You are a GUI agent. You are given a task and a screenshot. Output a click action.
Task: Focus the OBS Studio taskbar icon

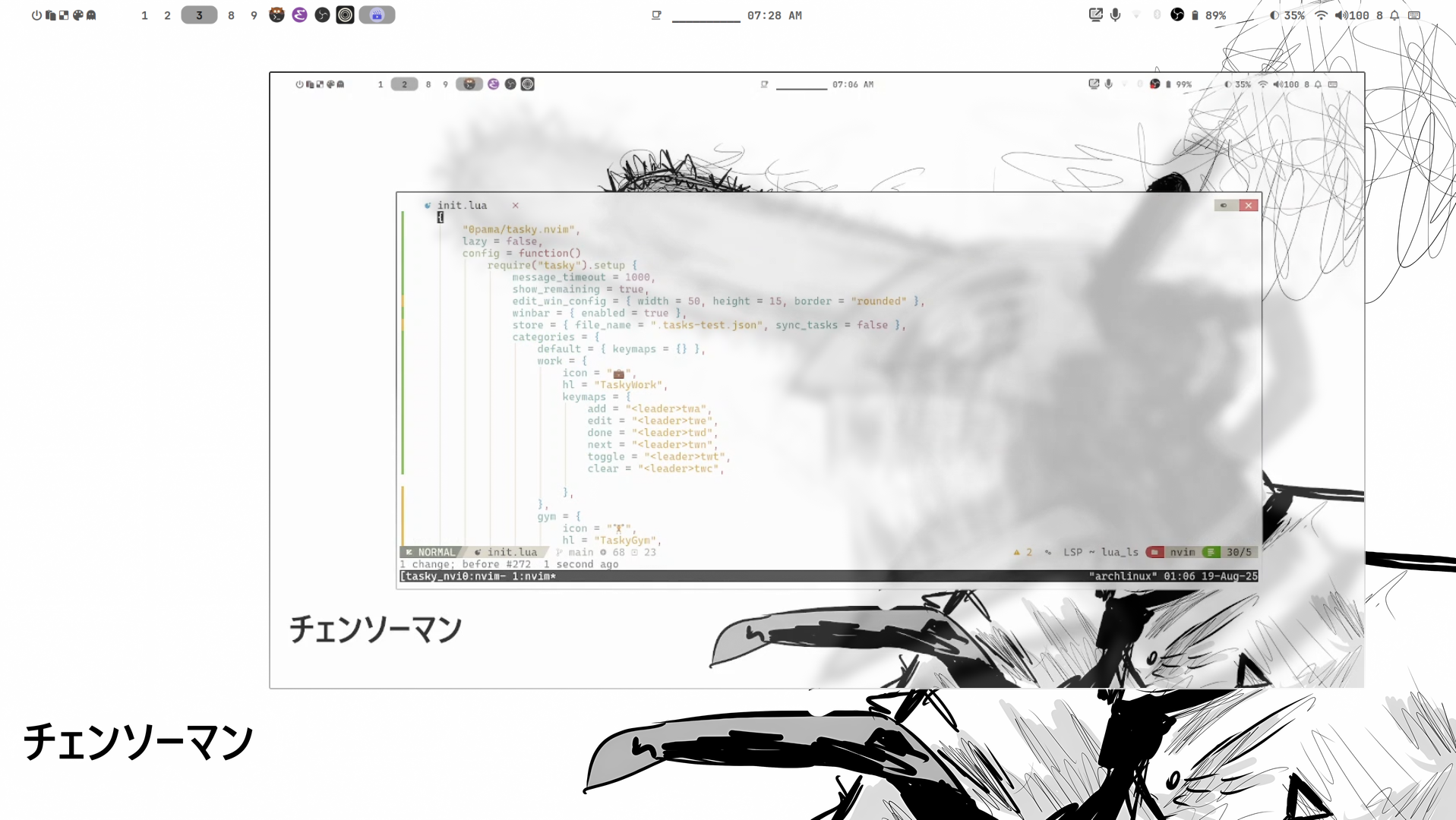[x=322, y=15]
